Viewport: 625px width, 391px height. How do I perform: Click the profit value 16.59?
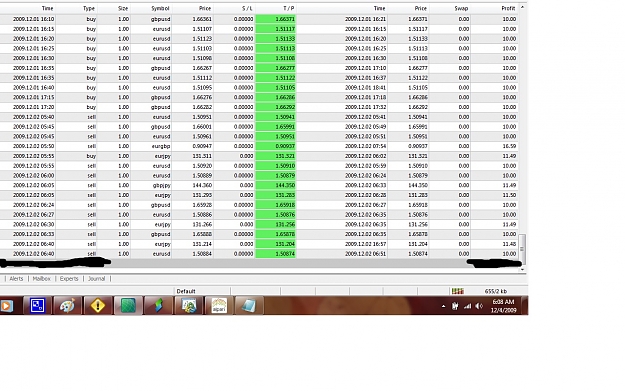[x=509, y=146]
